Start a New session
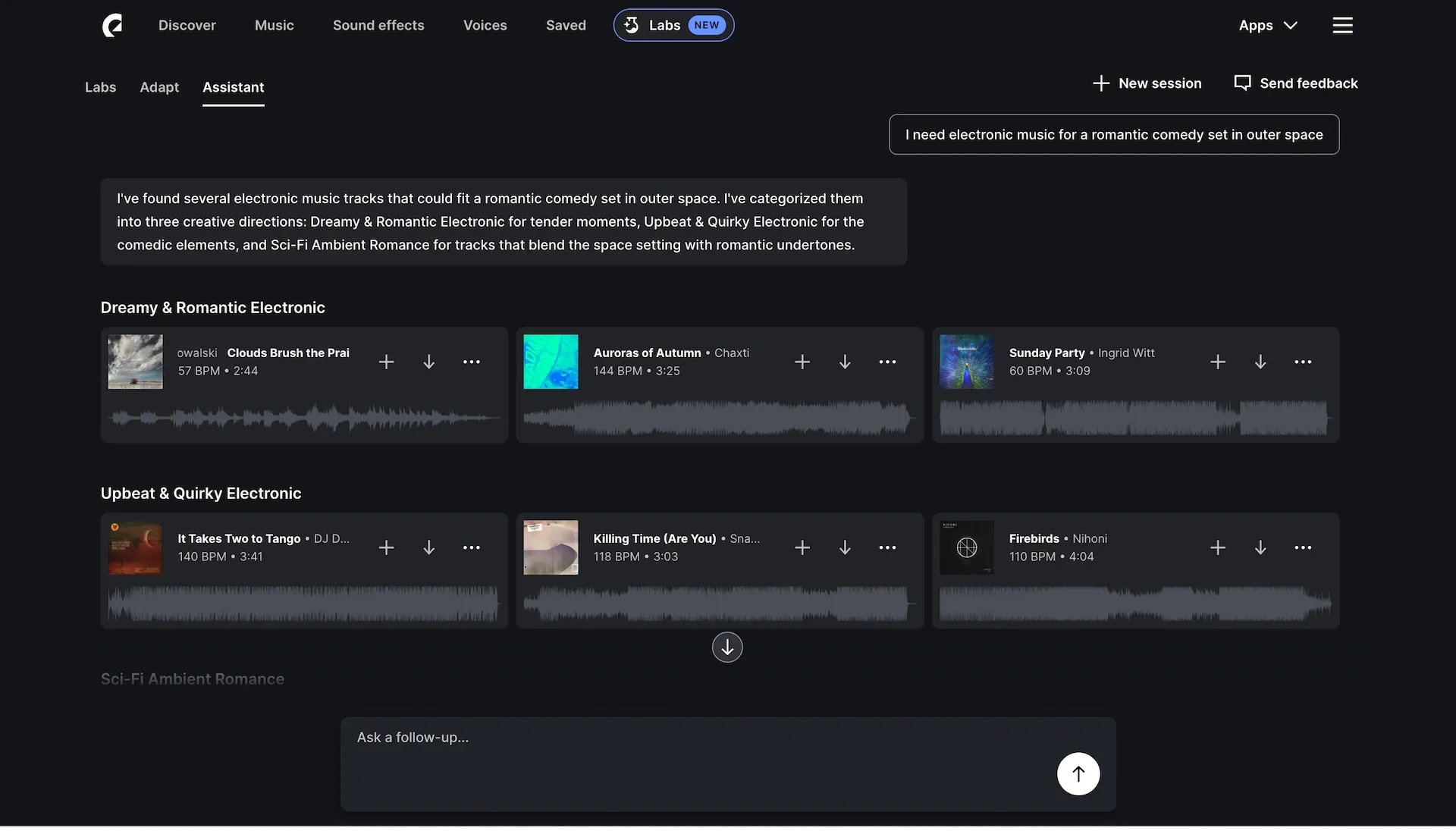This screenshot has height=831, width=1456. 1147,83
